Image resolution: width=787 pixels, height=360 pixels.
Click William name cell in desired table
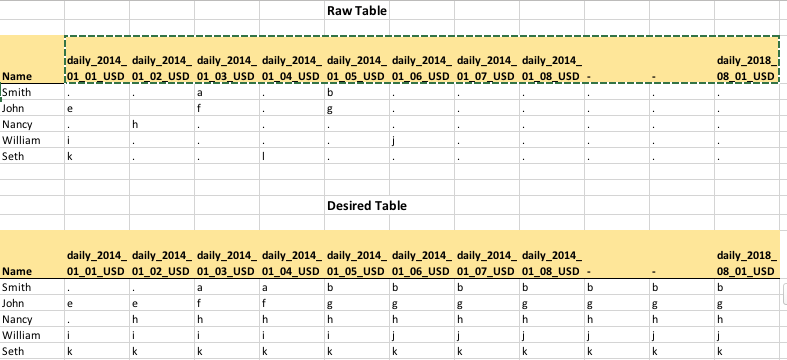coord(32,335)
